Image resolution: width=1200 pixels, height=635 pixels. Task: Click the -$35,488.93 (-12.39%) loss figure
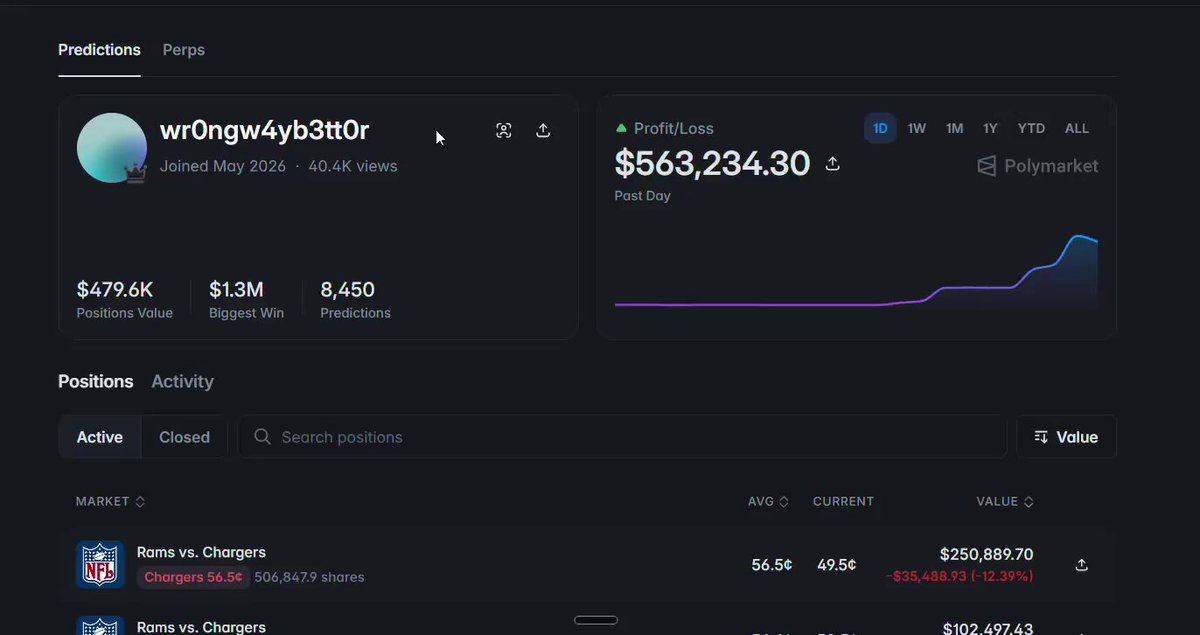(959, 577)
